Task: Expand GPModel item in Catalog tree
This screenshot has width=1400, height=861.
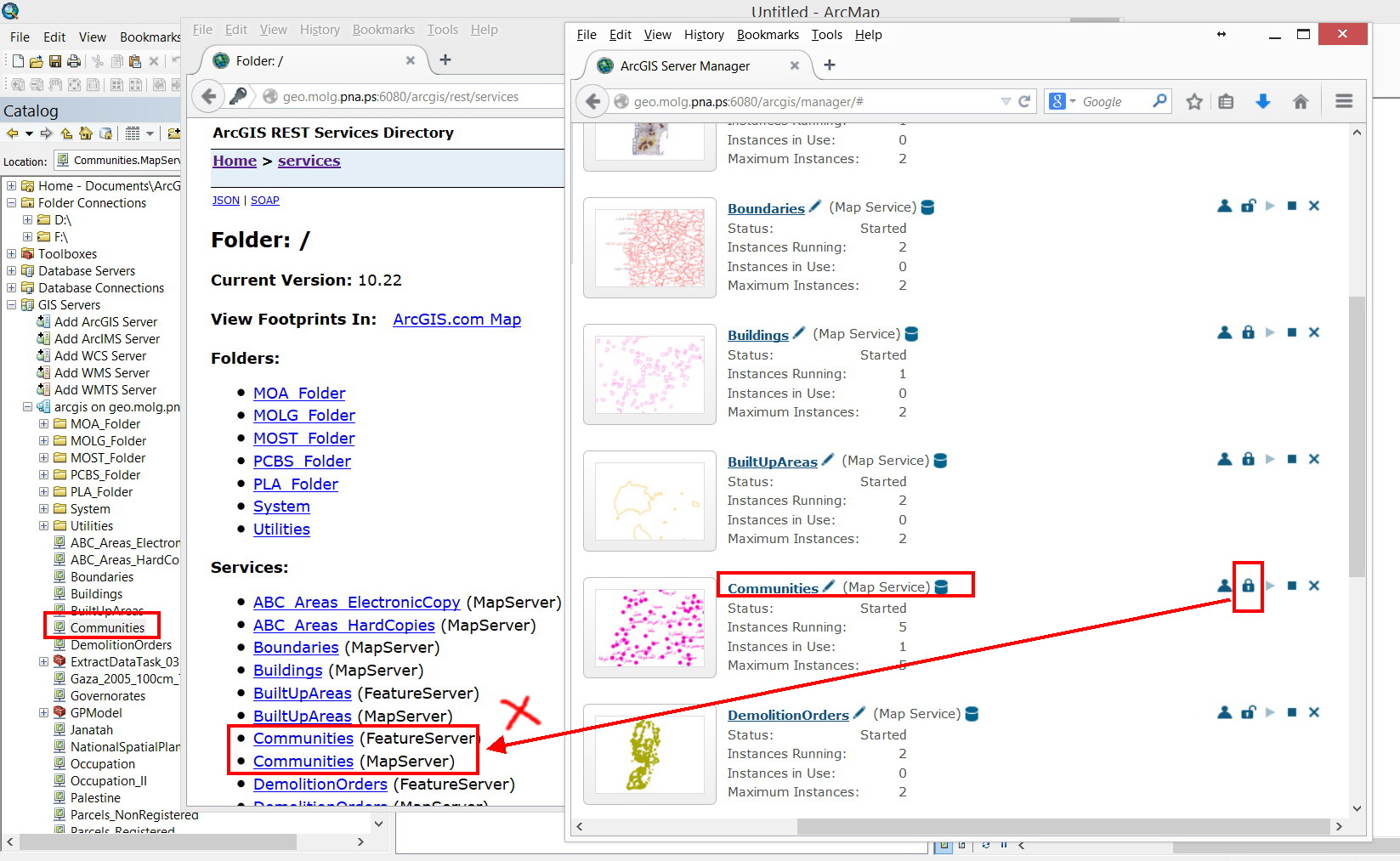Action: click(43, 712)
